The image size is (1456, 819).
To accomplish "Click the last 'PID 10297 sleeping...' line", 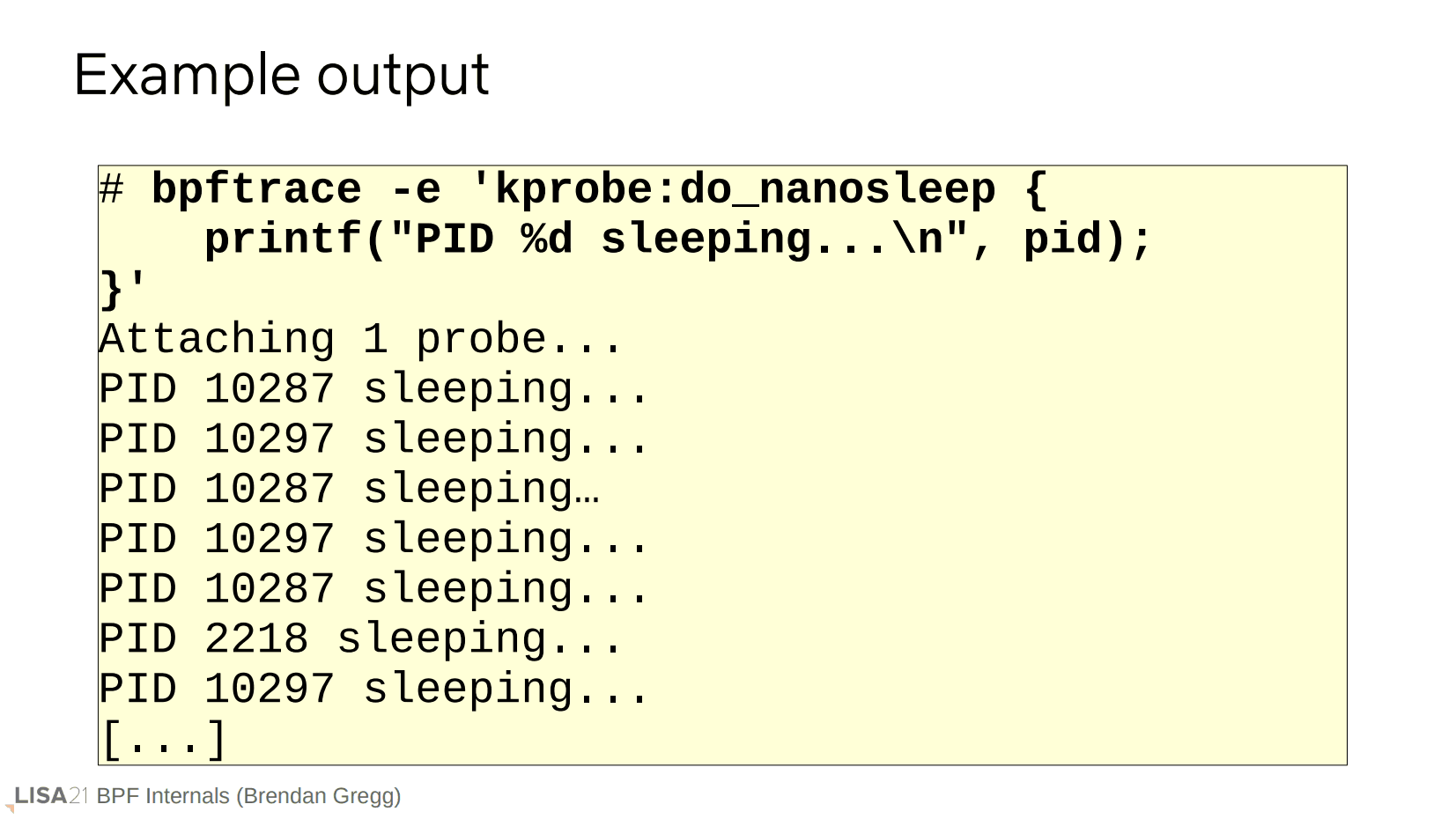I will (373, 690).
